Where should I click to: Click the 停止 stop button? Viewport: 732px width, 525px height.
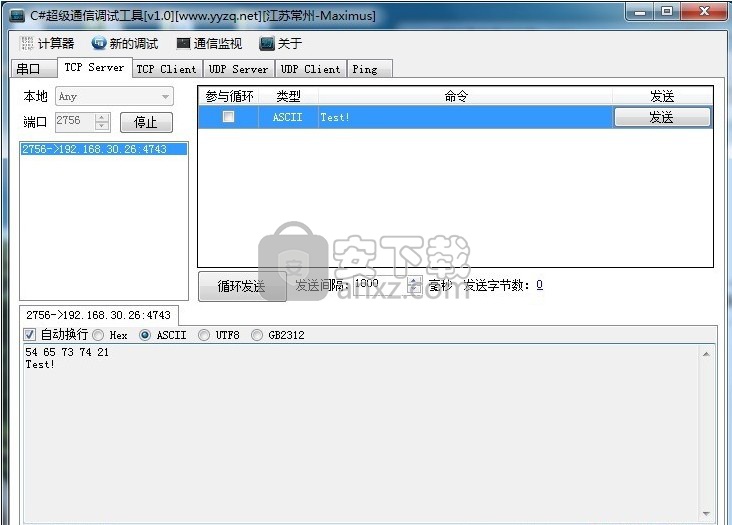[146, 122]
